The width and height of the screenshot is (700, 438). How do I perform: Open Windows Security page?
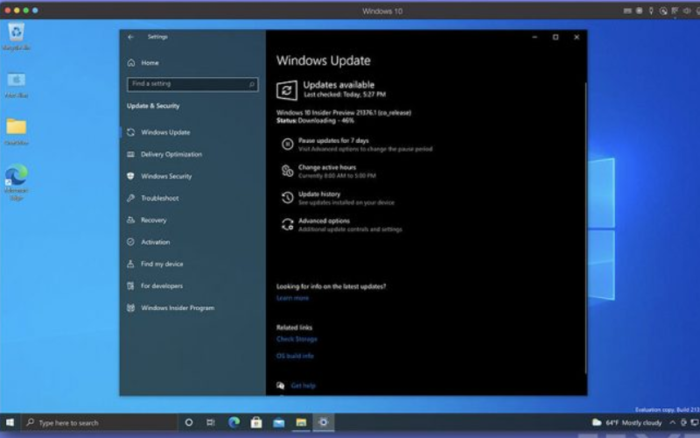pos(166,176)
